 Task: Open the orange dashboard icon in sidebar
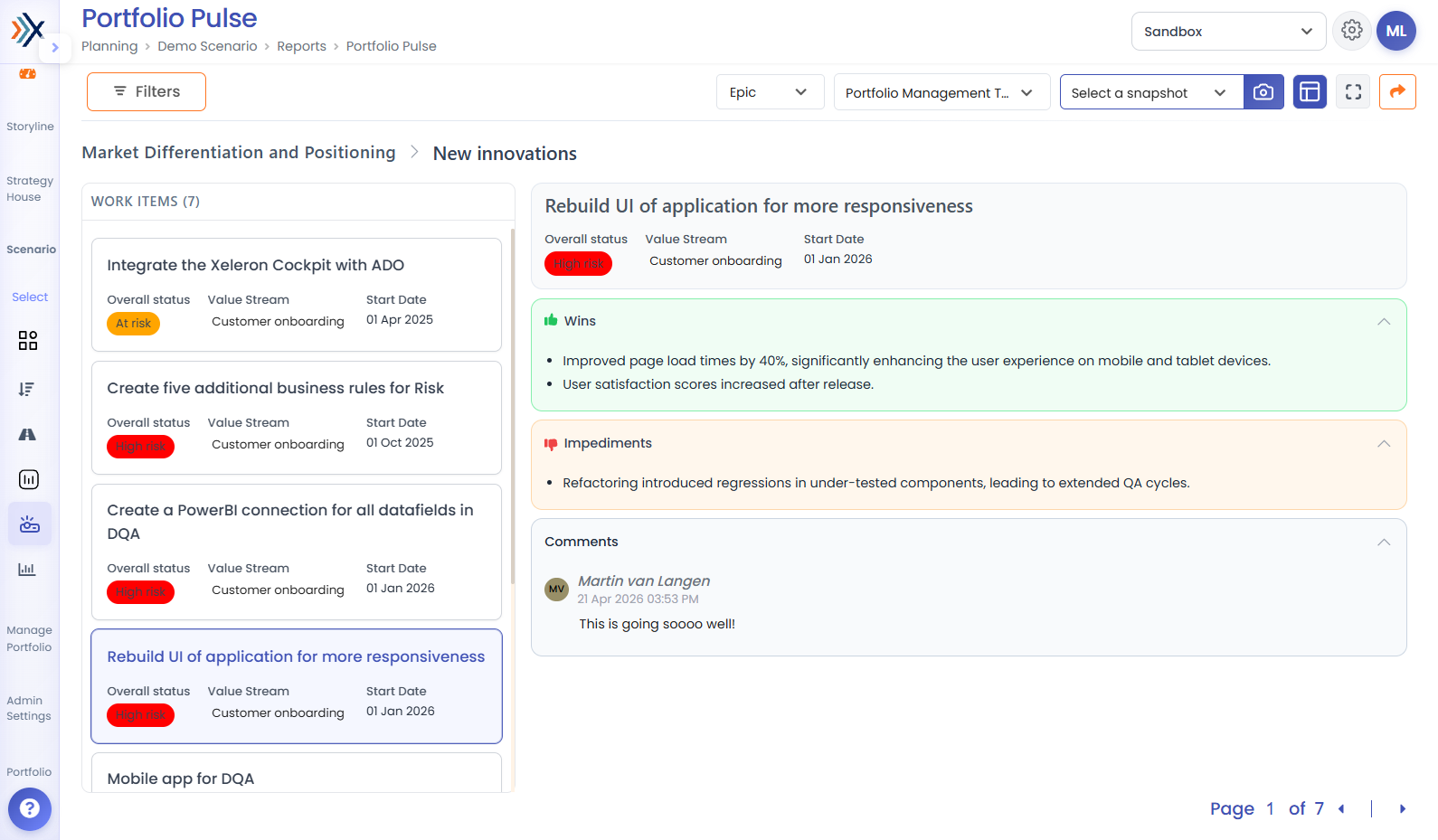pyautogui.click(x=28, y=74)
